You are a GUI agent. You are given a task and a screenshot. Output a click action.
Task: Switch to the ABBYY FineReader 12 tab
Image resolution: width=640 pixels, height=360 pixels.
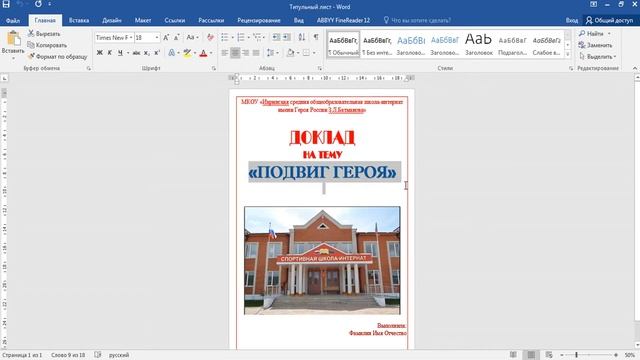(343, 20)
